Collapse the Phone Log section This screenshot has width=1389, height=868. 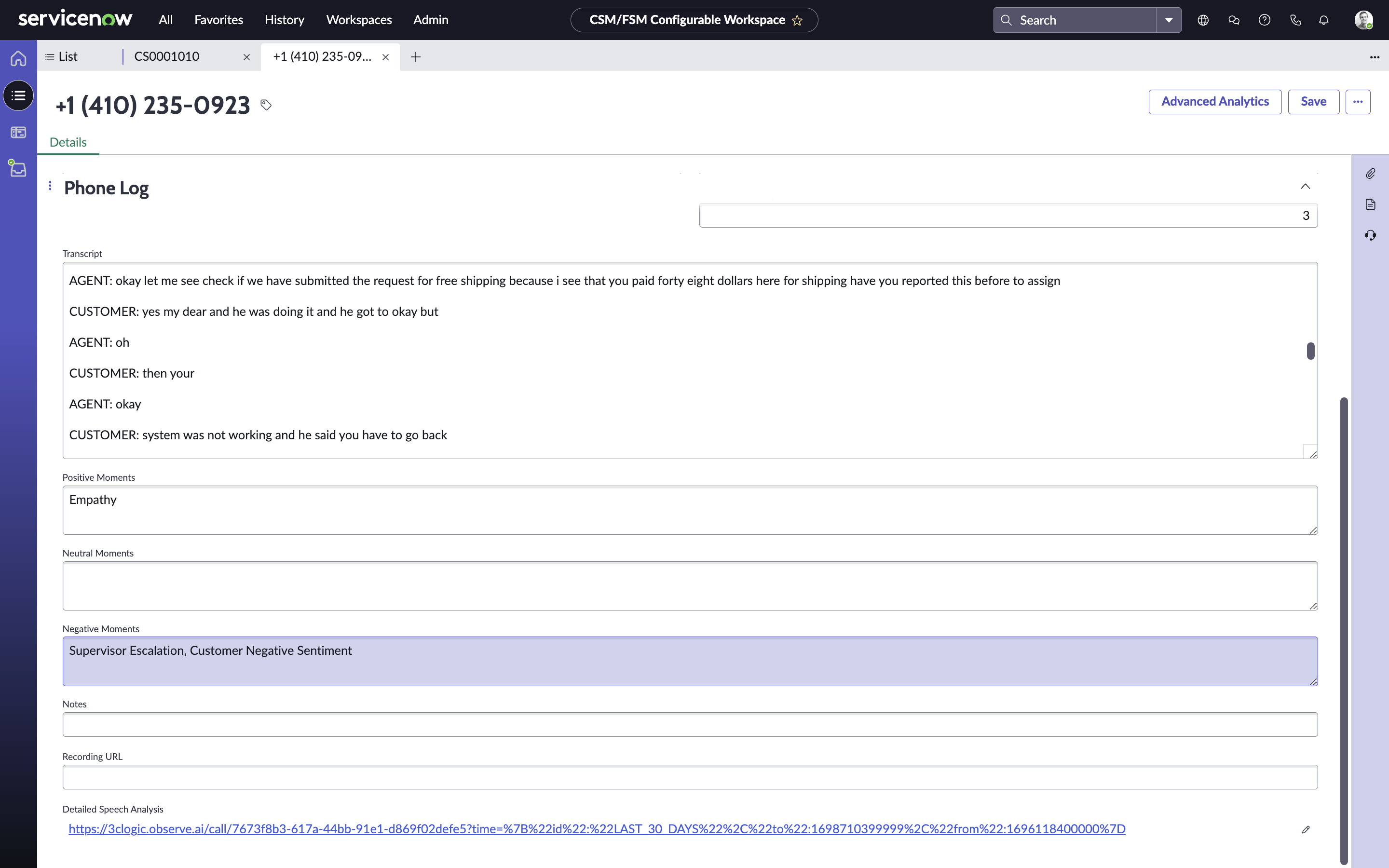(1305, 187)
